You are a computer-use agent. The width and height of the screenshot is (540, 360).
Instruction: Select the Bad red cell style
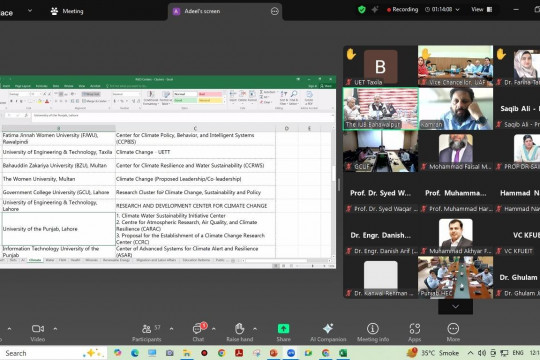[210, 94]
